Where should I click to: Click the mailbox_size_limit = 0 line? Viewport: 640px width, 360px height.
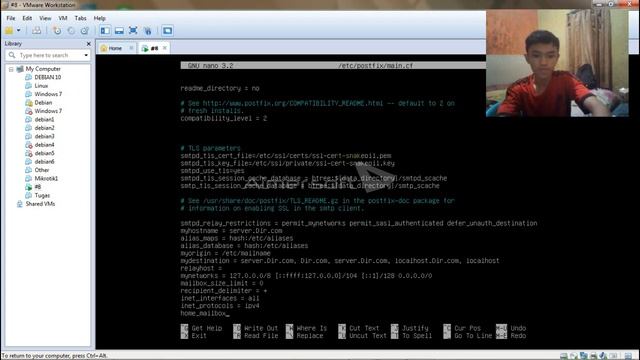click(x=222, y=283)
